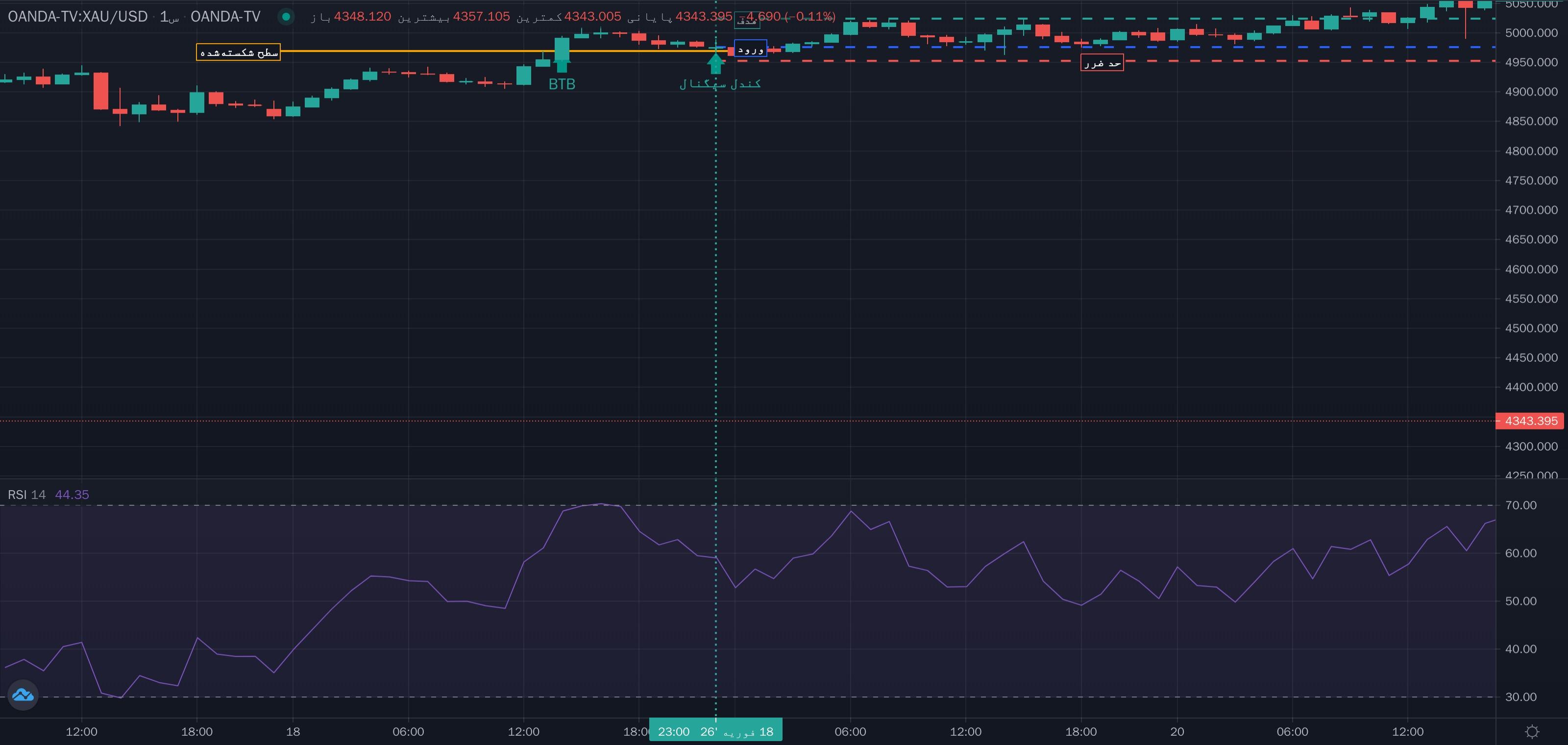Image resolution: width=1568 pixels, height=745 pixels.
Task: Select the red stop-loss label box
Action: (x=1102, y=63)
